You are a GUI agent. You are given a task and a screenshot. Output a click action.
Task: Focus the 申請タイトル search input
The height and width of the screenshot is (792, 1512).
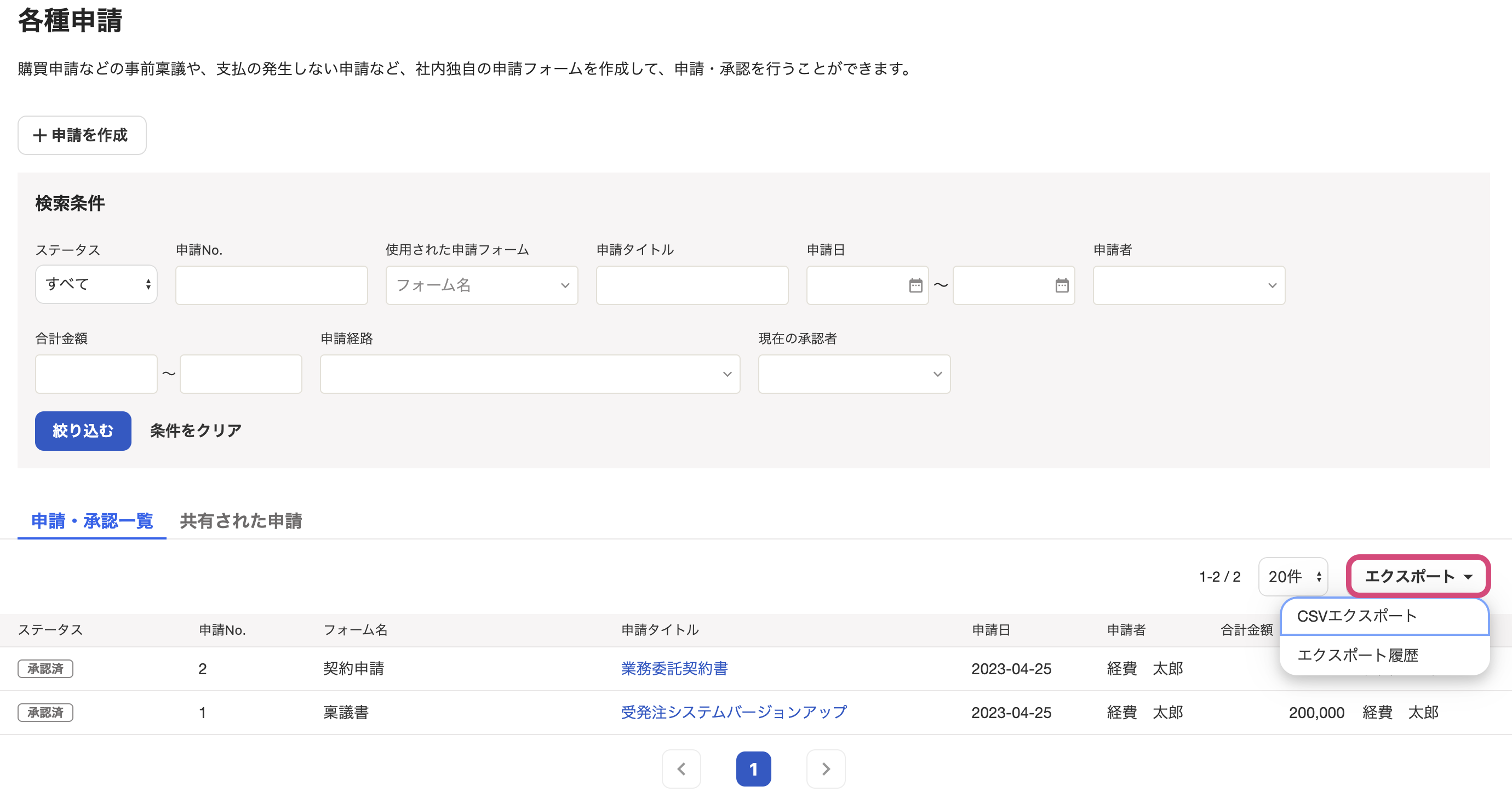(x=692, y=285)
